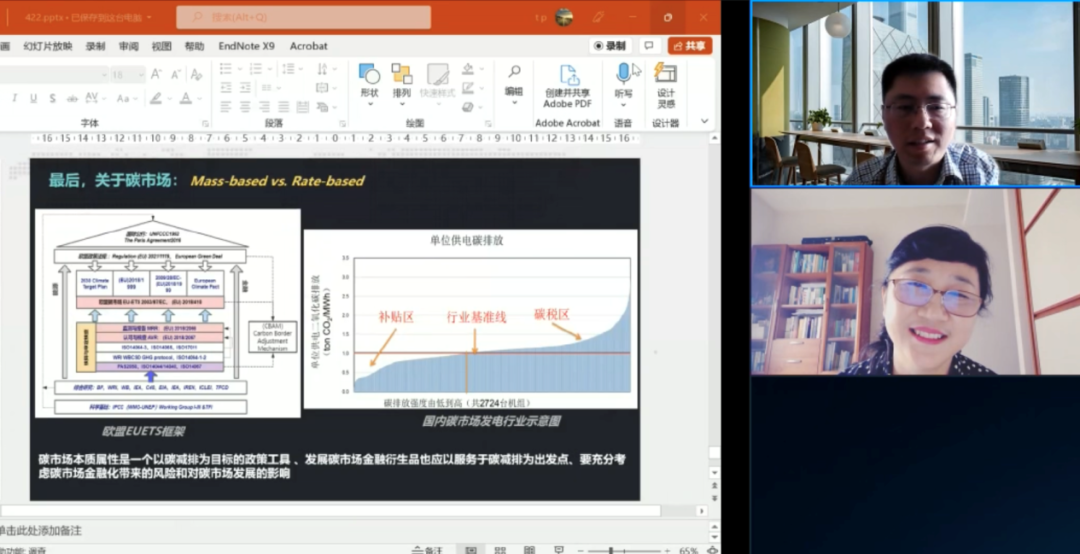Align text right

pos(264,106)
